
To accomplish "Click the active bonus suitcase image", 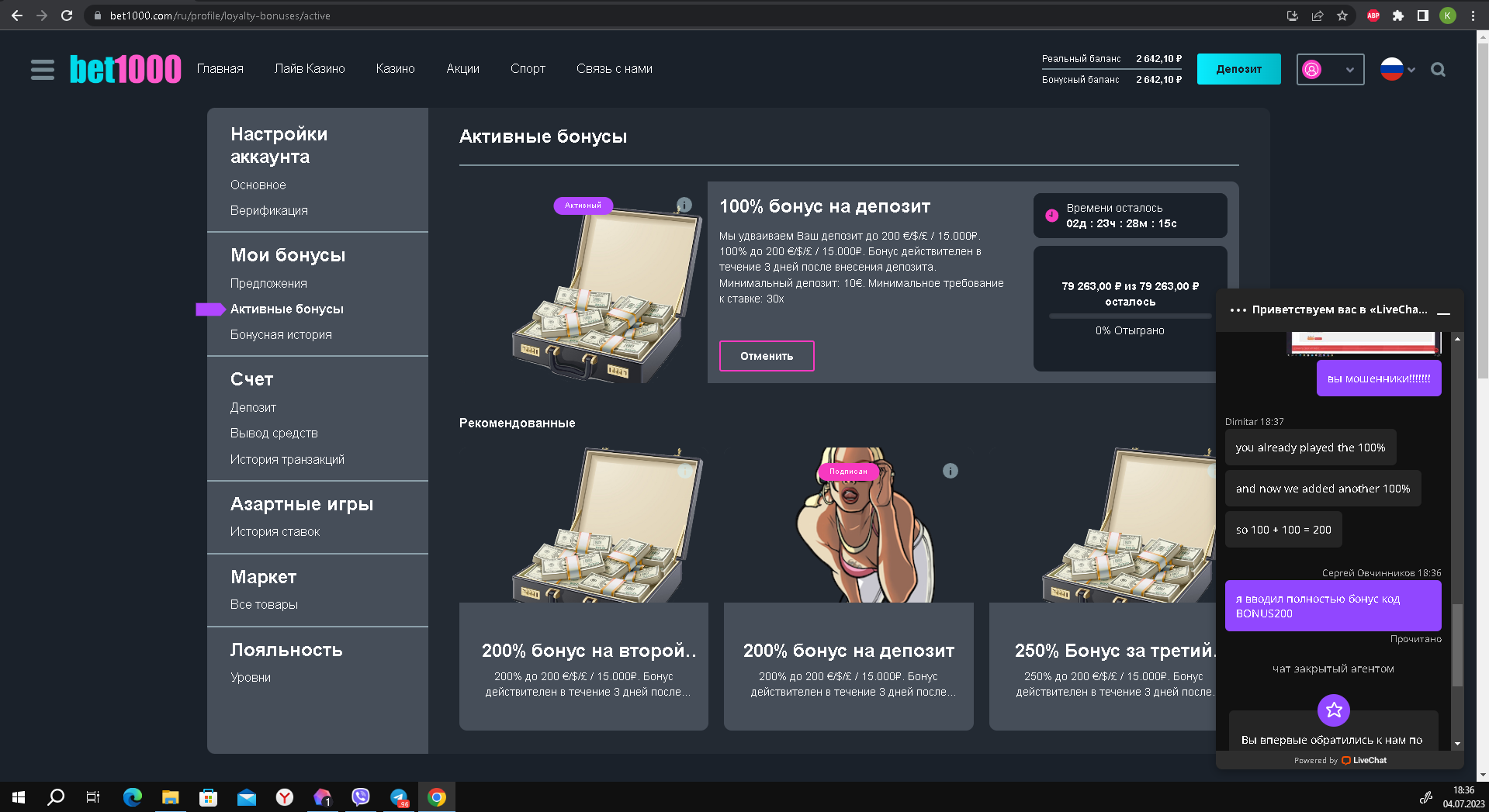I will pos(606,295).
